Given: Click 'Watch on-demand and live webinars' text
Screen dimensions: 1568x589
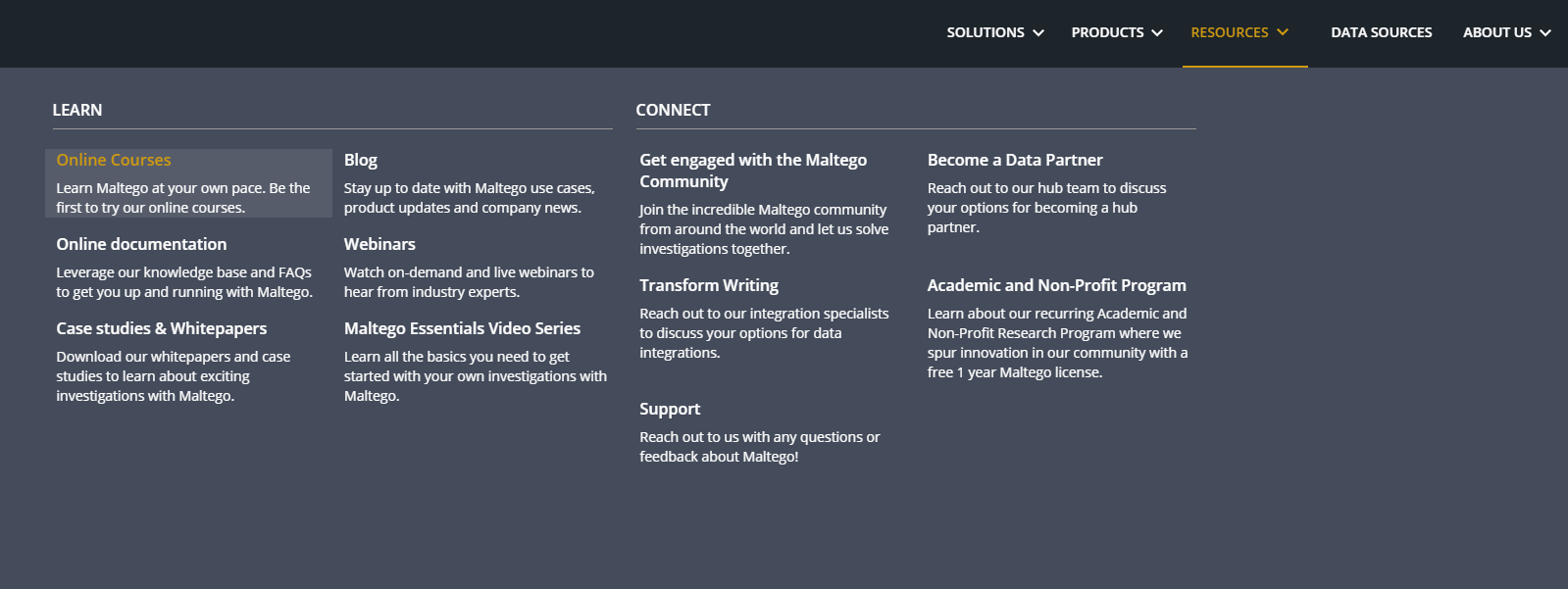Looking at the screenshot, I should click(469, 282).
